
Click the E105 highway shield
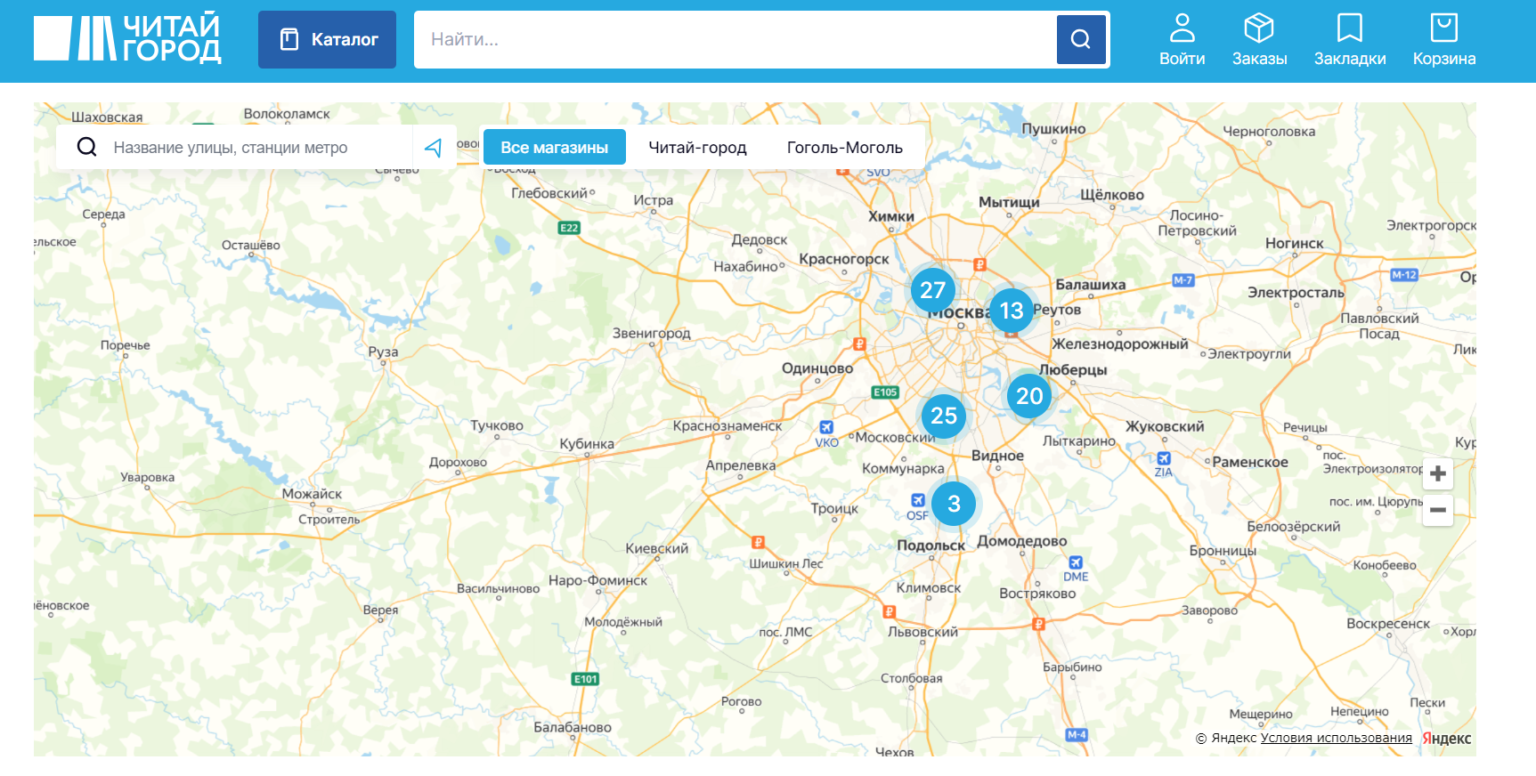[x=885, y=391]
